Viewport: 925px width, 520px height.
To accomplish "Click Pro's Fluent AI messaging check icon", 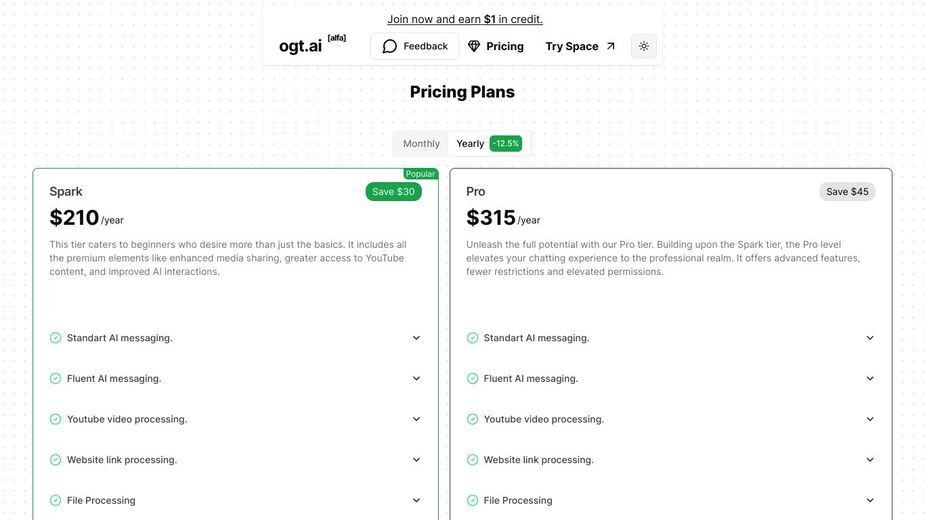I will tap(473, 378).
